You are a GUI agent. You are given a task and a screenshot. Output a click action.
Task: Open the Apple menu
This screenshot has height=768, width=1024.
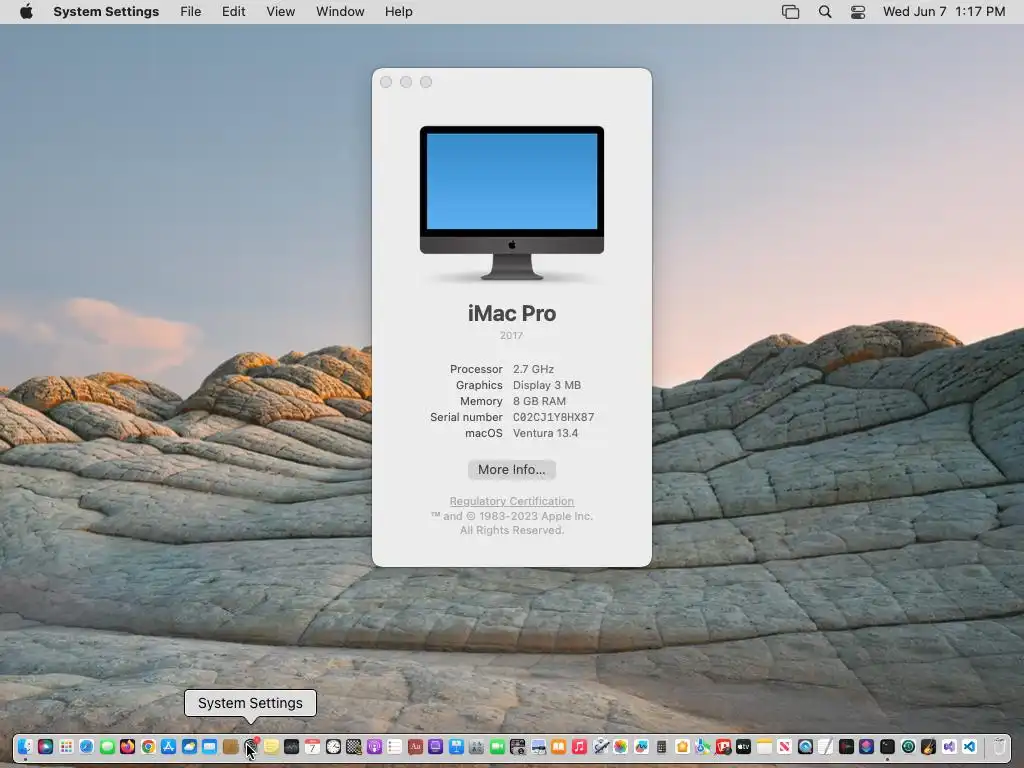coord(26,12)
